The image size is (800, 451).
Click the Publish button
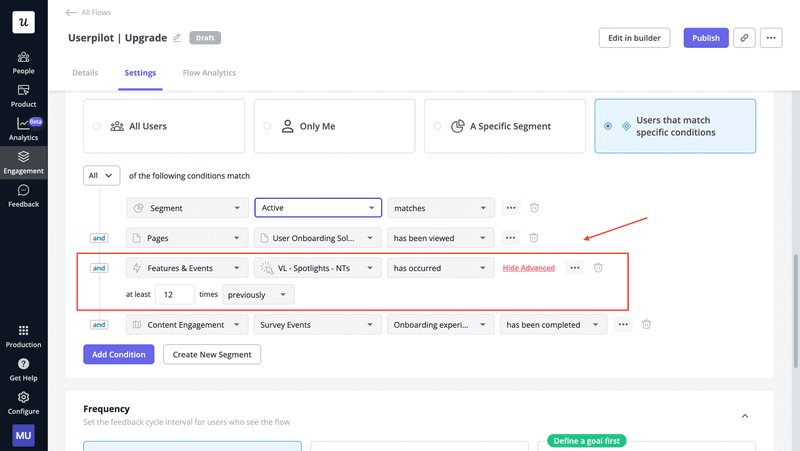[706, 38]
